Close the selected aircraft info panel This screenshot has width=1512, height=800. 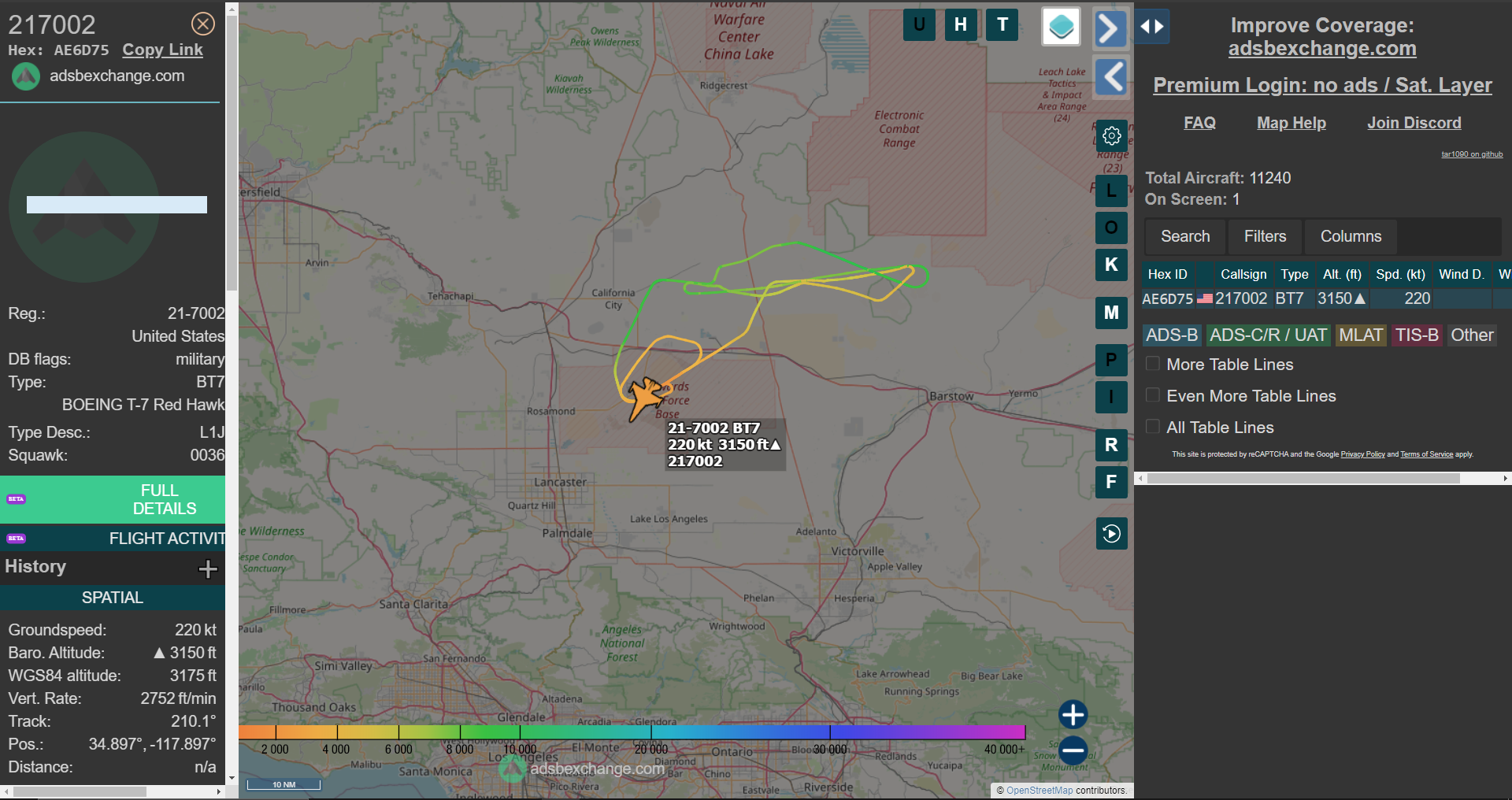[x=203, y=24]
